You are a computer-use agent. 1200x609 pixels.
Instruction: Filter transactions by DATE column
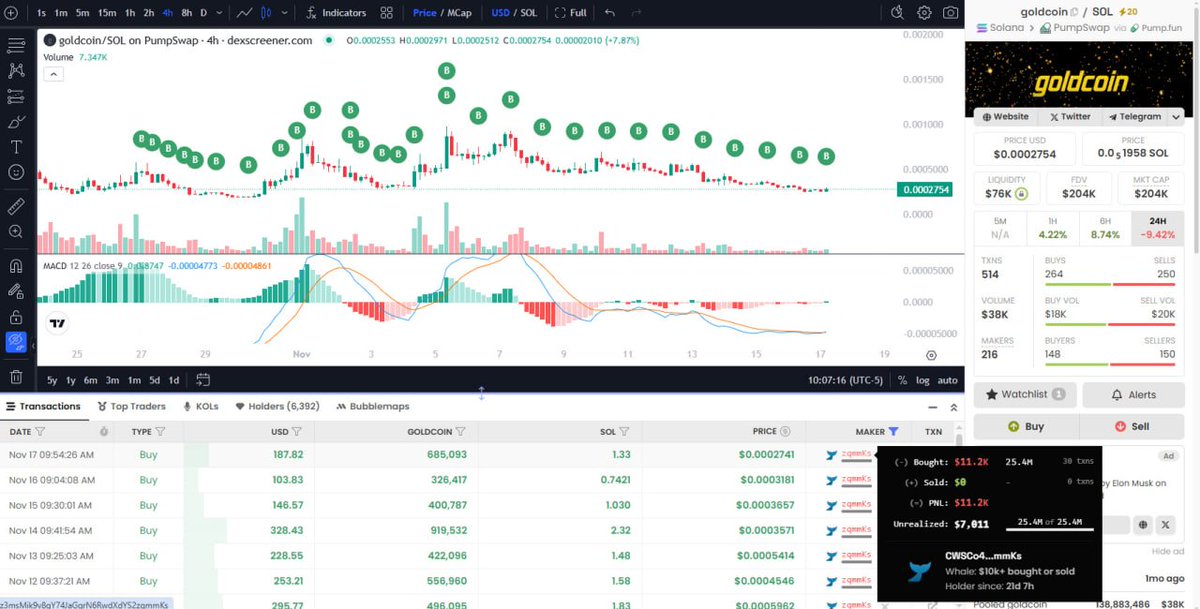tap(40, 432)
